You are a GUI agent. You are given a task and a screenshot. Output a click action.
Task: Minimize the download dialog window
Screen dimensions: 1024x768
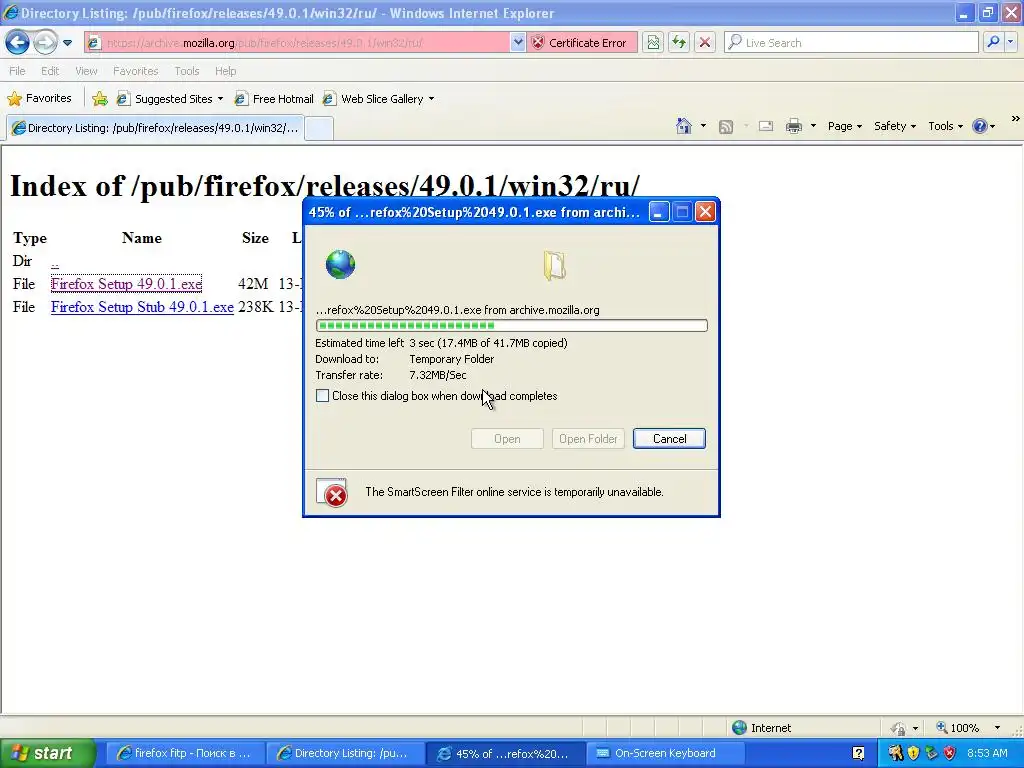(x=659, y=212)
